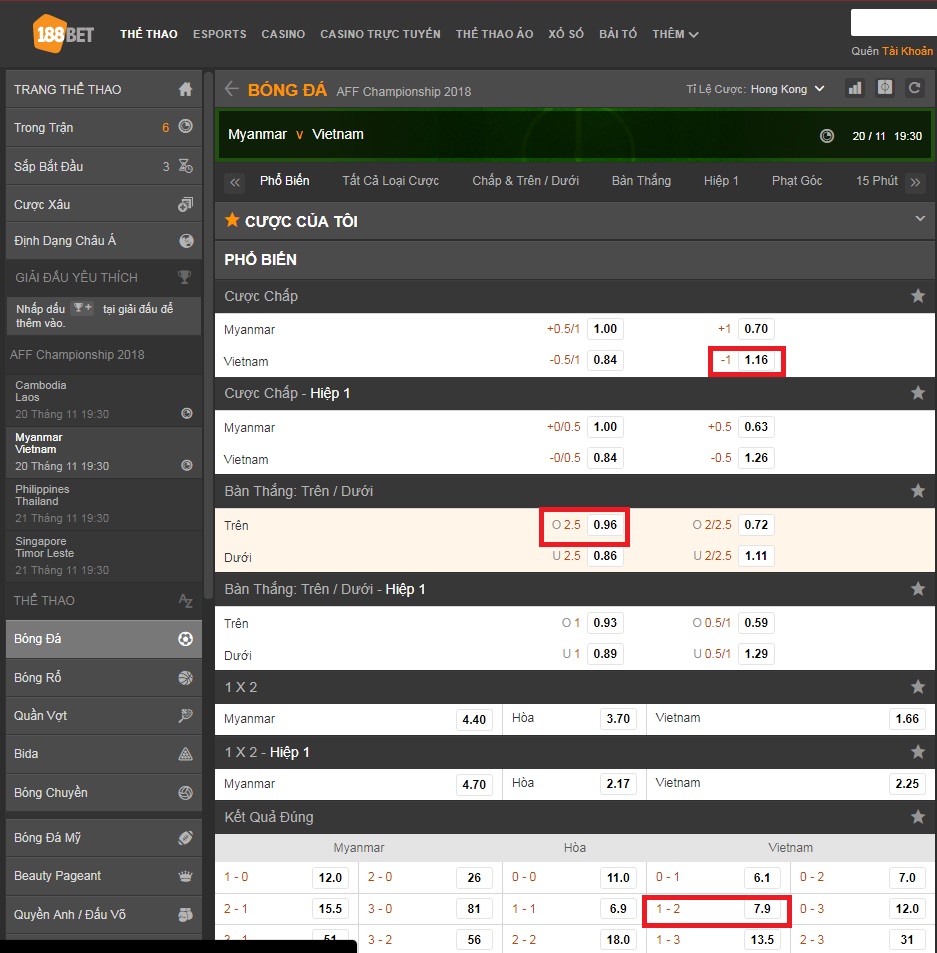Open Singapore Timor Leste match in sidebar
937x953 pixels.
click(x=104, y=556)
